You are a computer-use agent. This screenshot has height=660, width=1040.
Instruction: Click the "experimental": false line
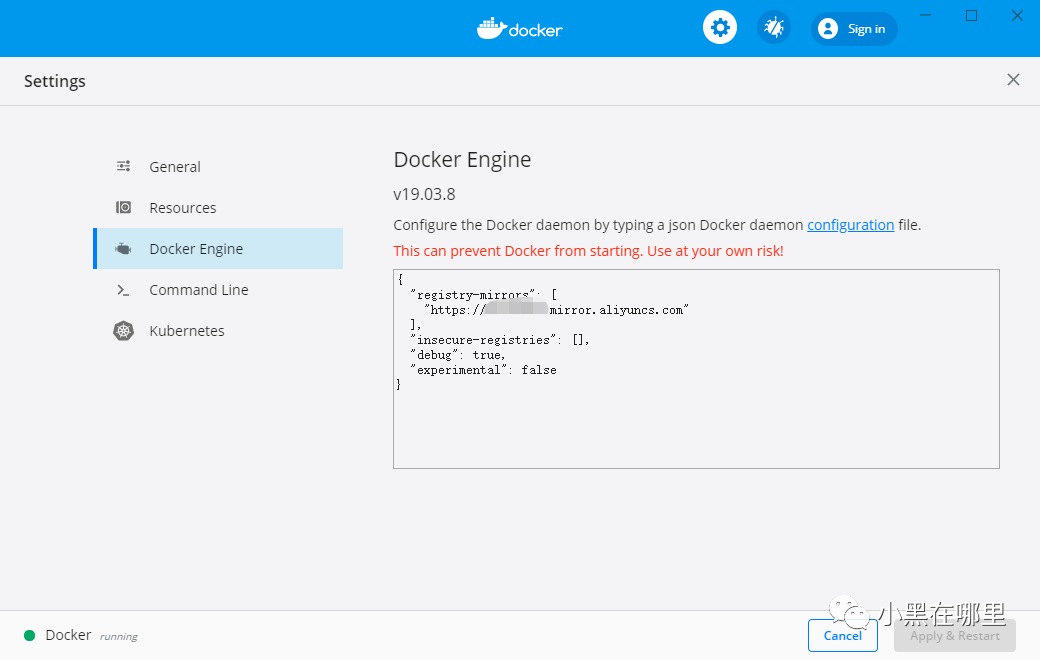click(483, 370)
